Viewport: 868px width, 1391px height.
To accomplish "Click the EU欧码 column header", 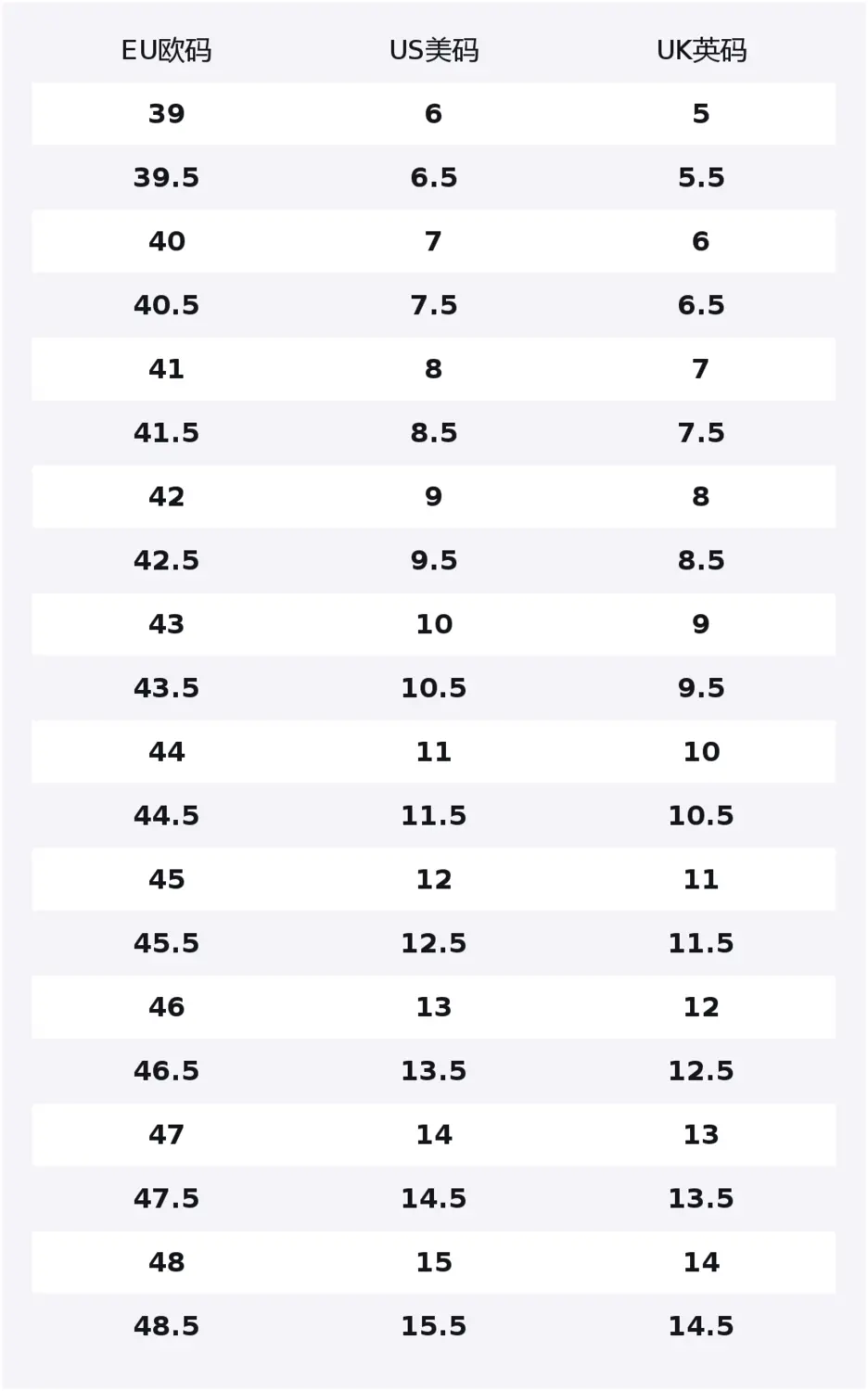I will click(167, 50).
